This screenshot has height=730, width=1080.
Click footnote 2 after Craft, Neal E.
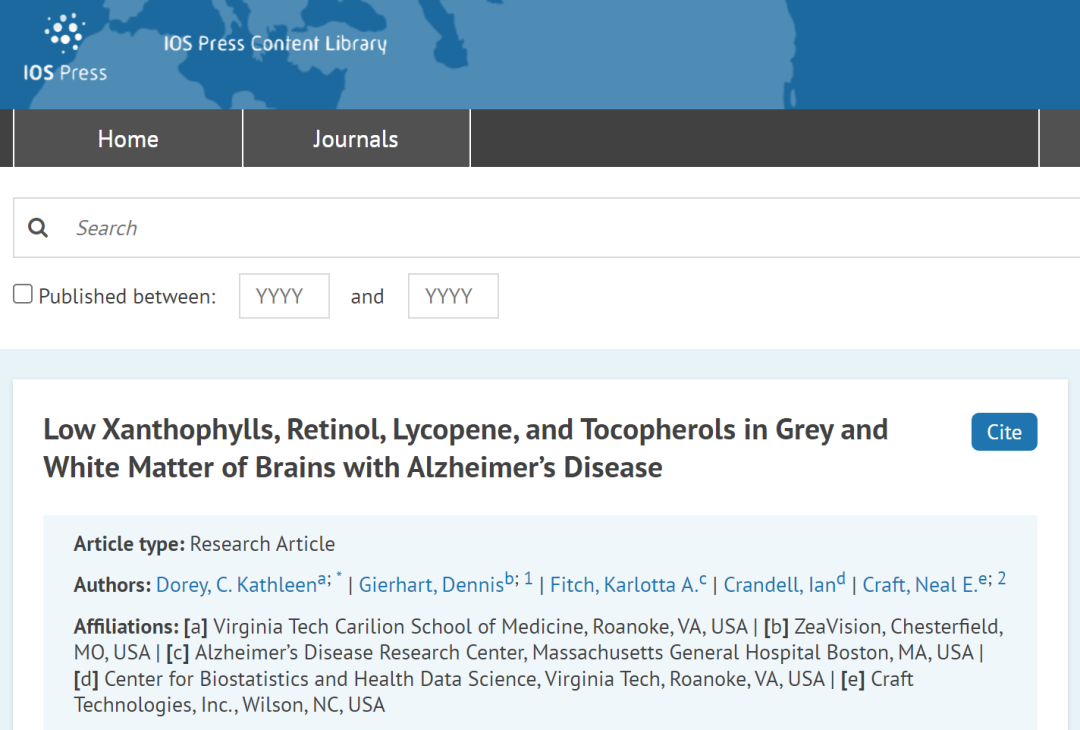pyautogui.click(x=1001, y=579)
